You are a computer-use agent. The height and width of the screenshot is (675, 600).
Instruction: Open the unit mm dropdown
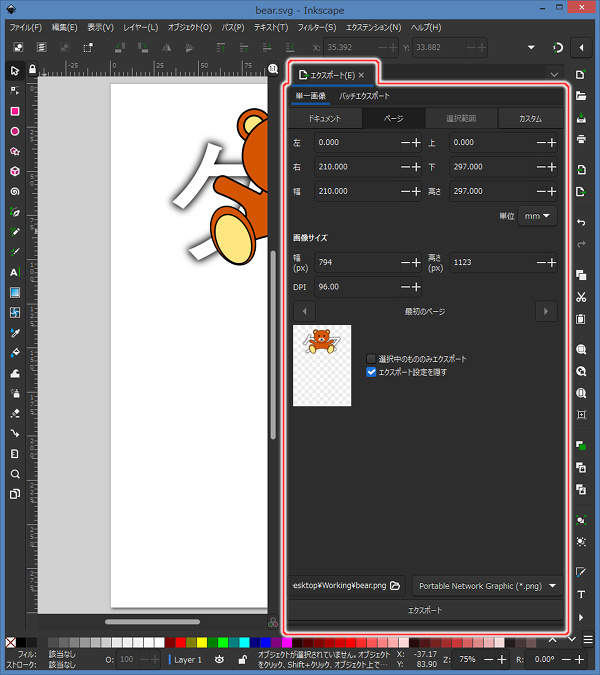click(x=537, y=216)
